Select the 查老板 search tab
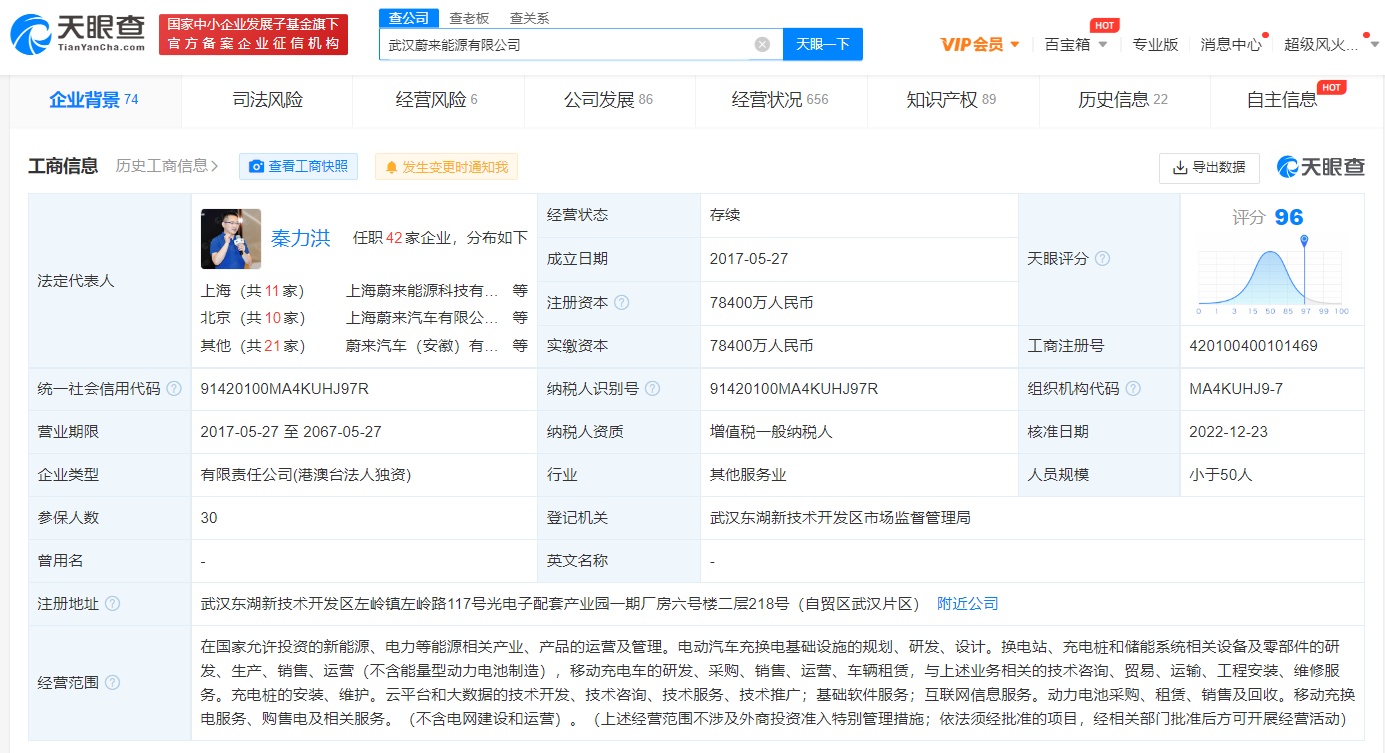Image resolution: width=1385 pixels, height=753 pixels. pos(469,18)
